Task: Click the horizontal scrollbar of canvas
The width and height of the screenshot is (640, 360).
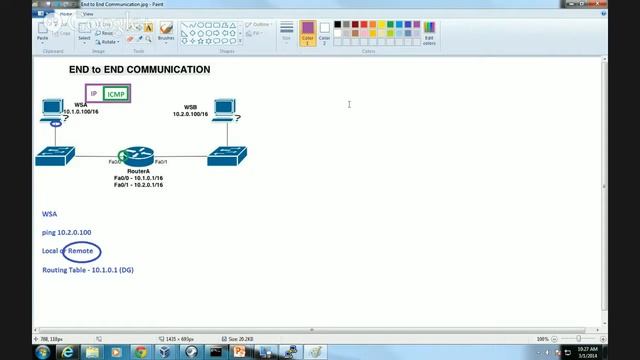Action: 311,330
